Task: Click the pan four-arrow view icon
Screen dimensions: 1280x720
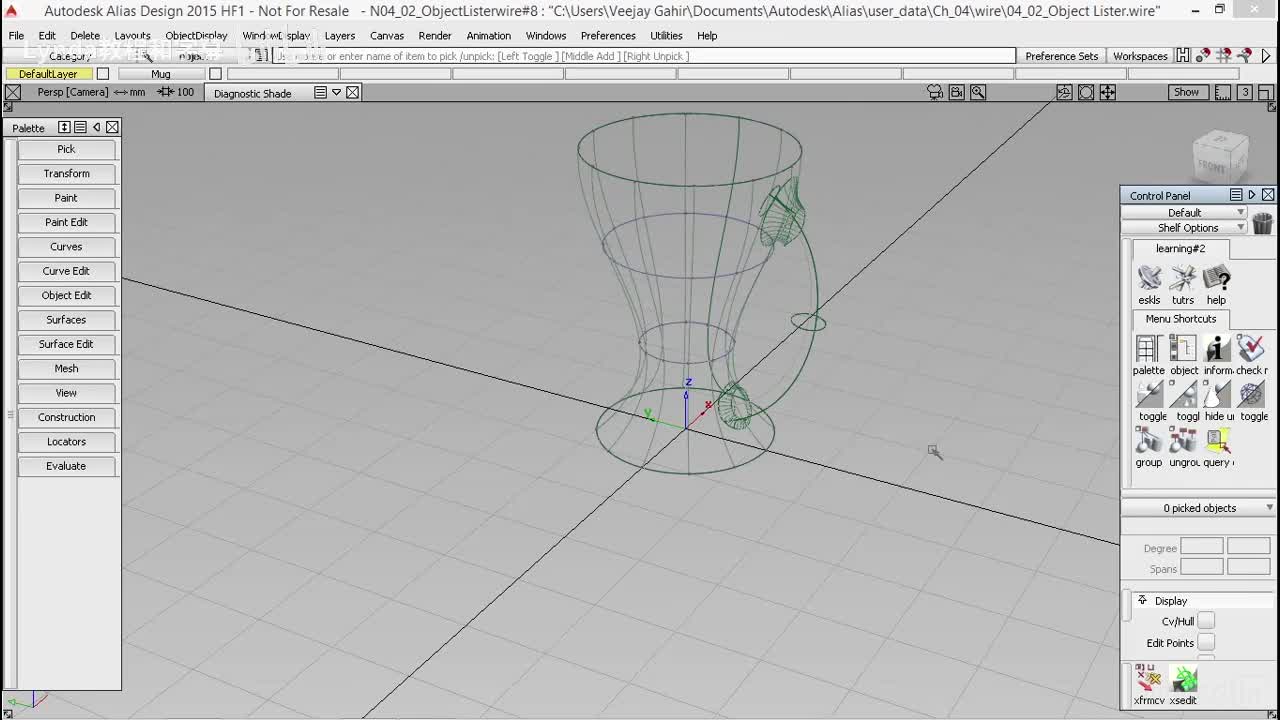Action: coord(1108,92)
